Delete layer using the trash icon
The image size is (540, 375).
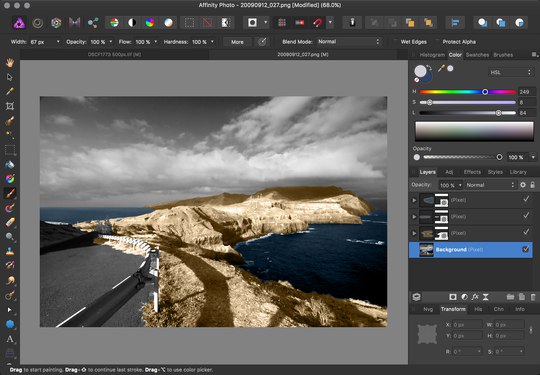tap(533, 297)
